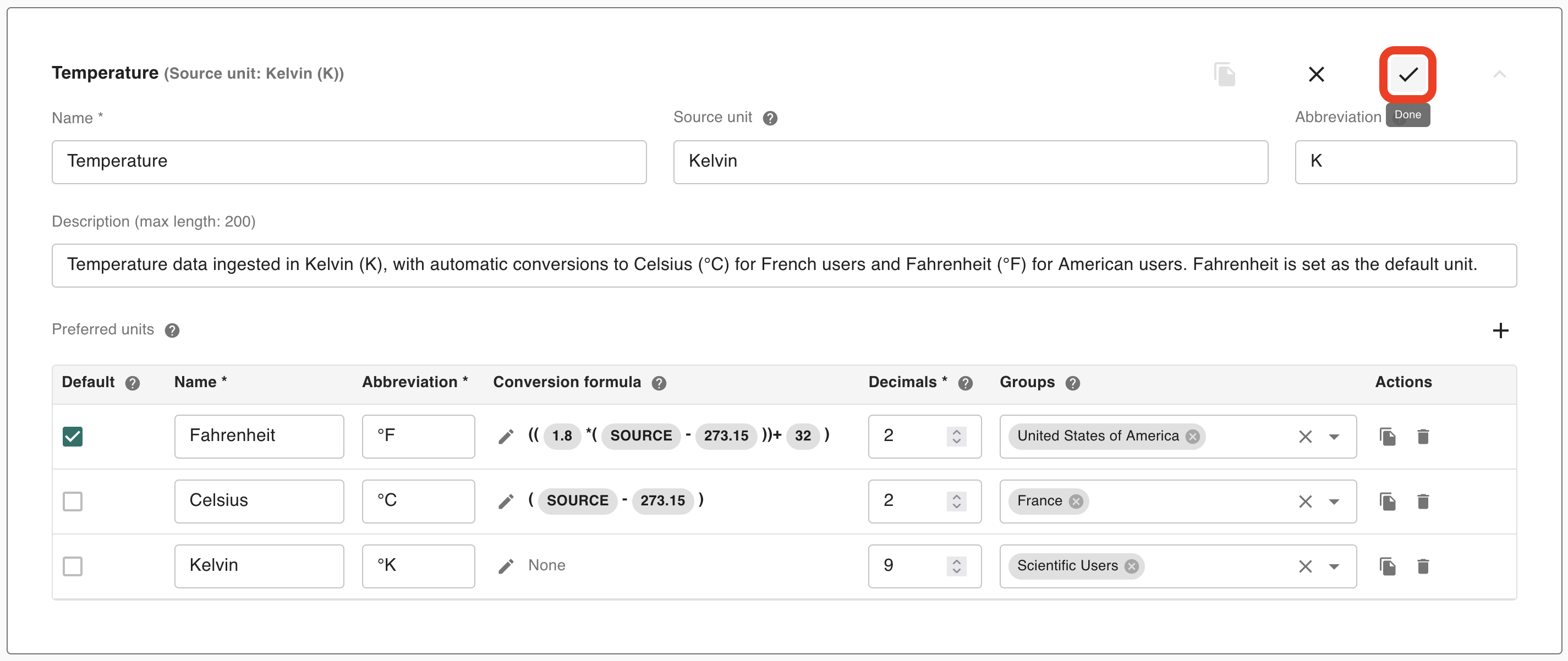Open the Source unit help icon
Screen dimensions: 1568x661
point(770,118)
